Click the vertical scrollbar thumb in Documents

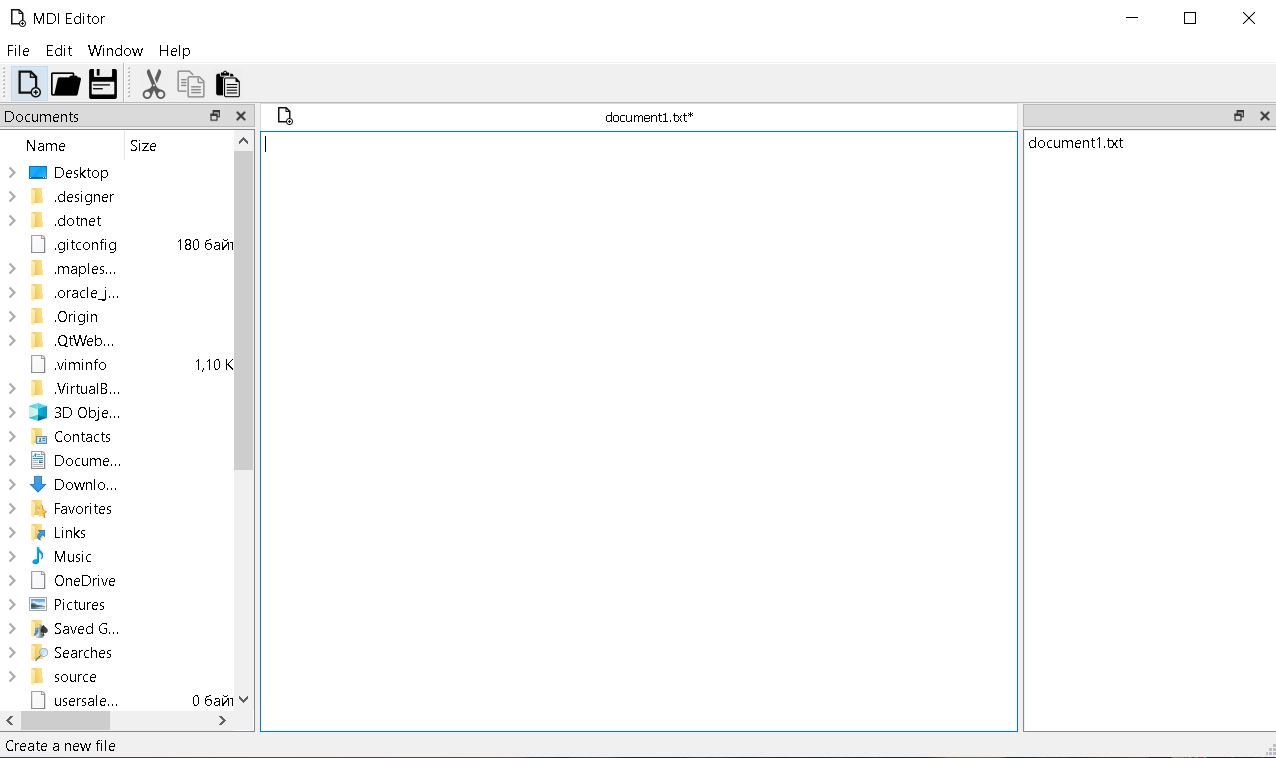243,310
